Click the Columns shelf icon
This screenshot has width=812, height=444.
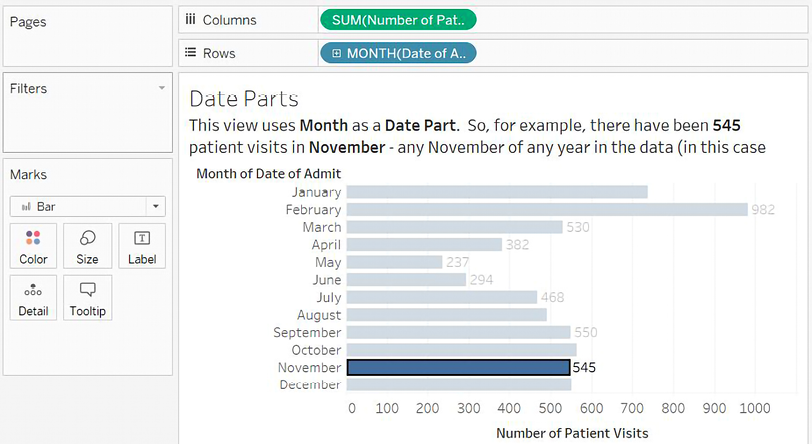(190, 20)
